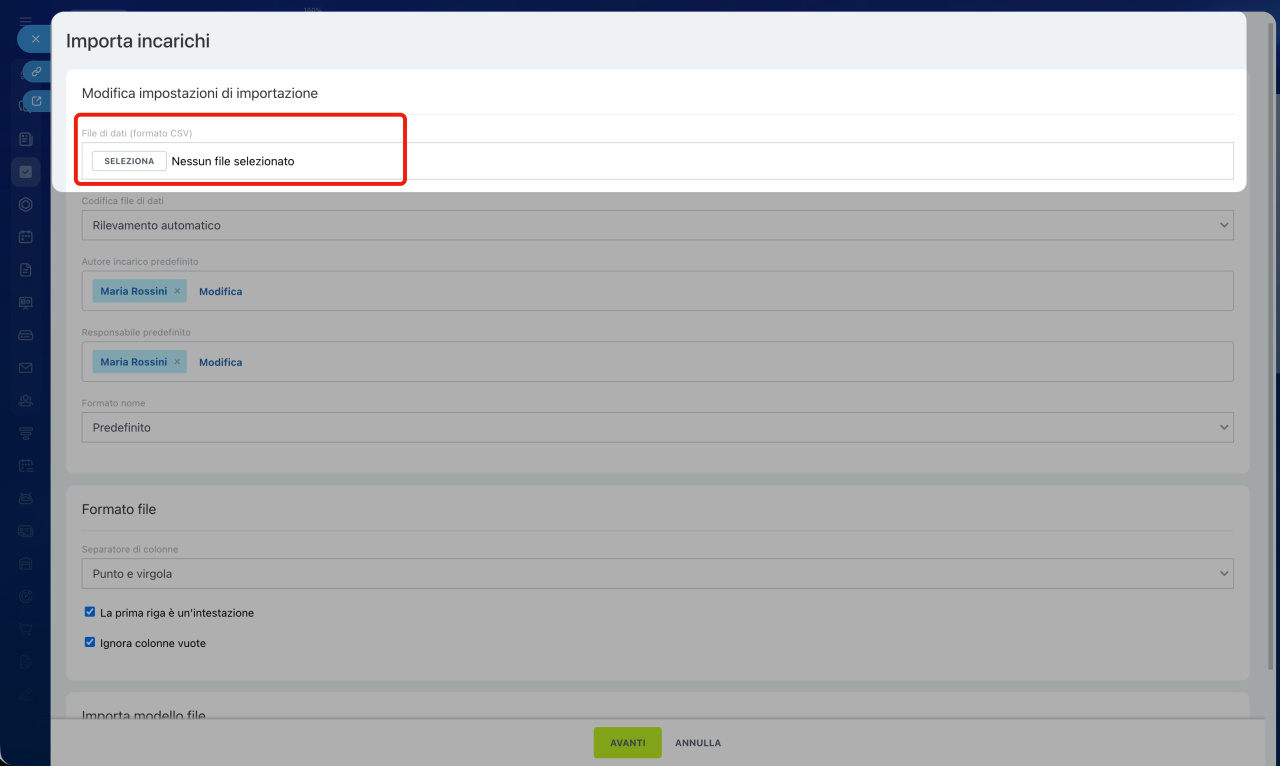This screenshot has width=1280, height=766.
Task: Expand the Codifica file di dati dropdown
Action: point(657,226)
